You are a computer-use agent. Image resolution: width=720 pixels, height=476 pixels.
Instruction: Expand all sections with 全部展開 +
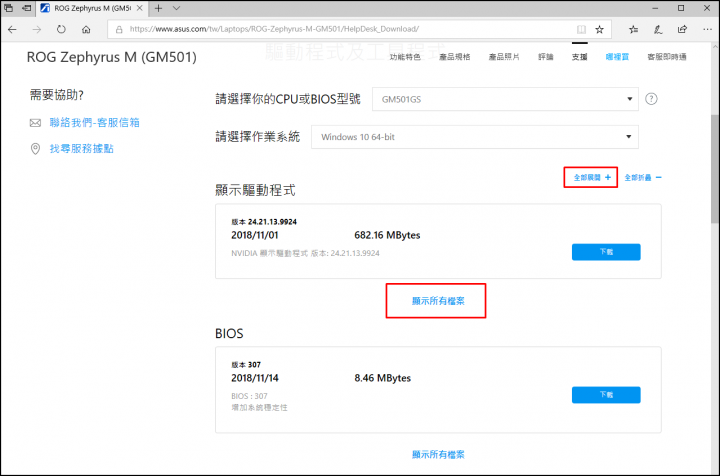coord(592,177)
